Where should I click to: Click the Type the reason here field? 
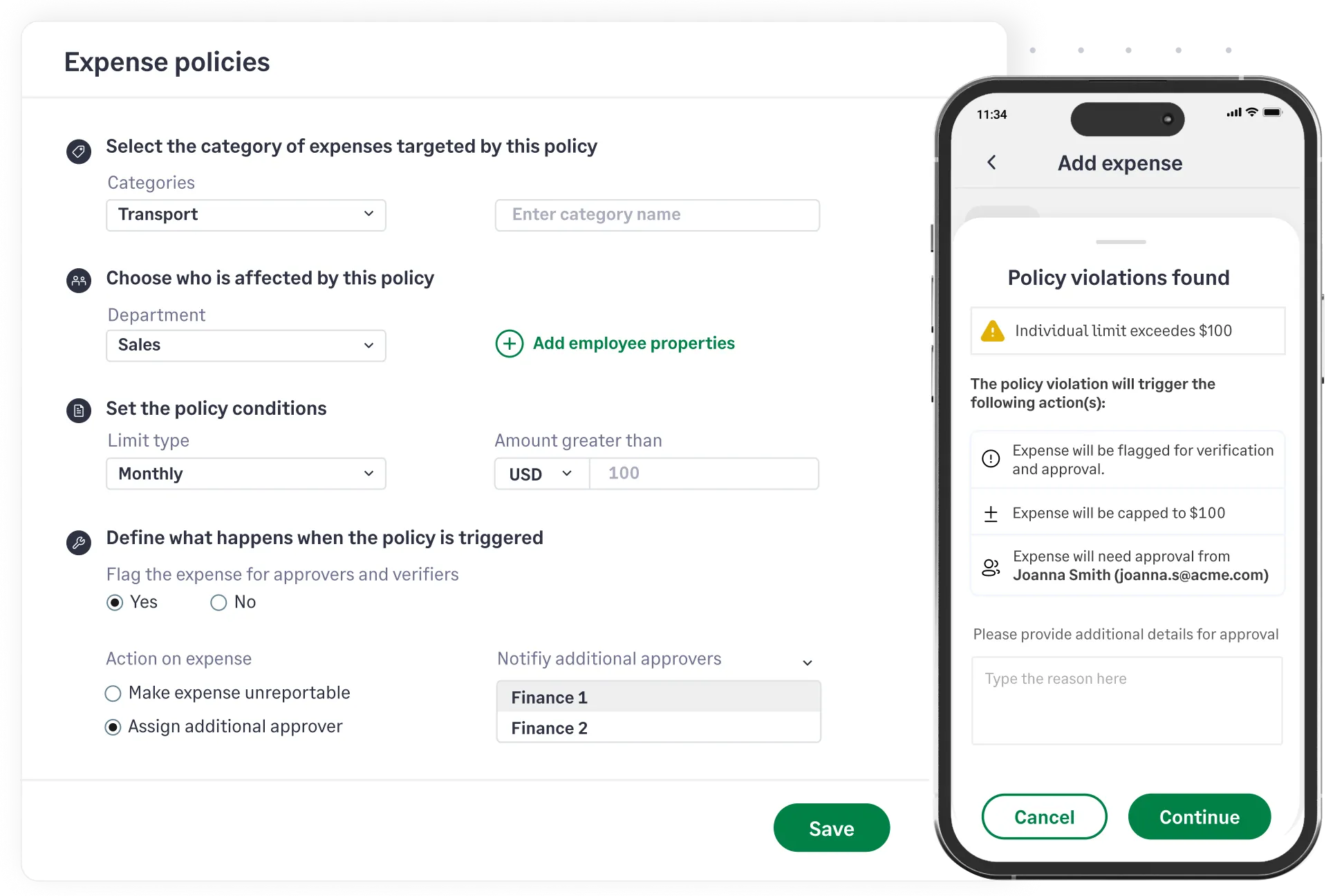click(1126, 700)
